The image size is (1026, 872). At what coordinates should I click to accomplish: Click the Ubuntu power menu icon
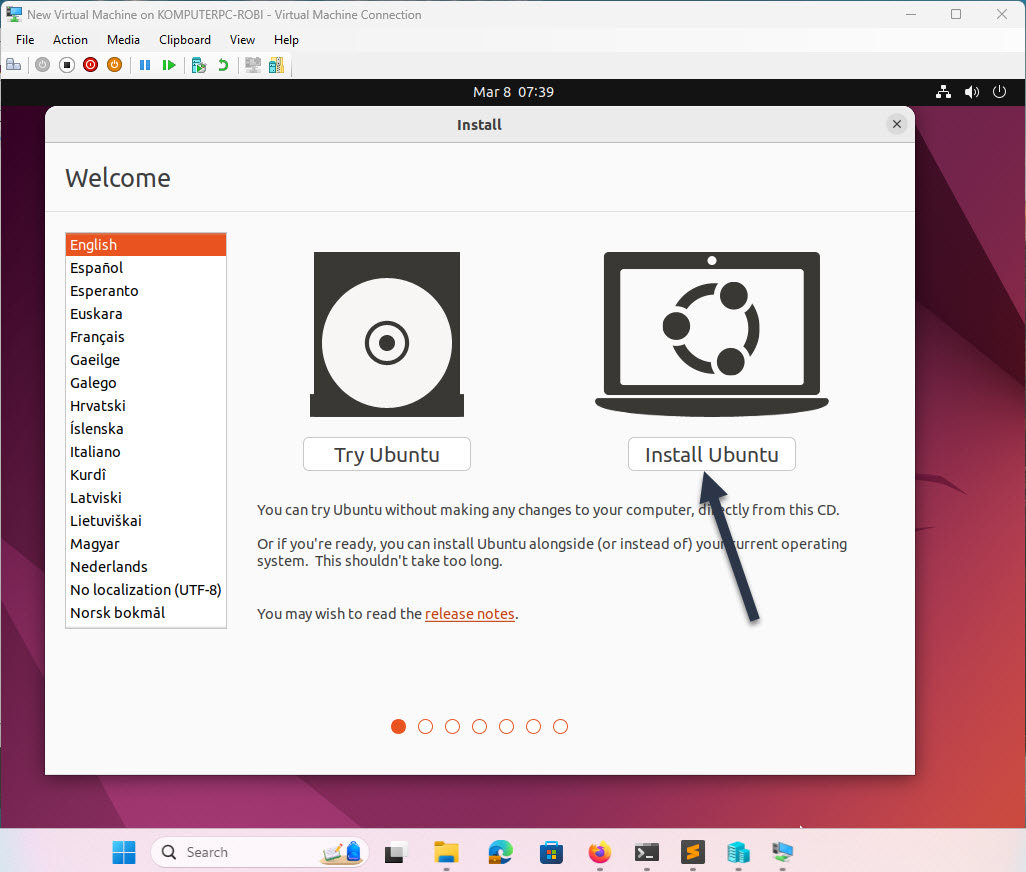[999, 91]
